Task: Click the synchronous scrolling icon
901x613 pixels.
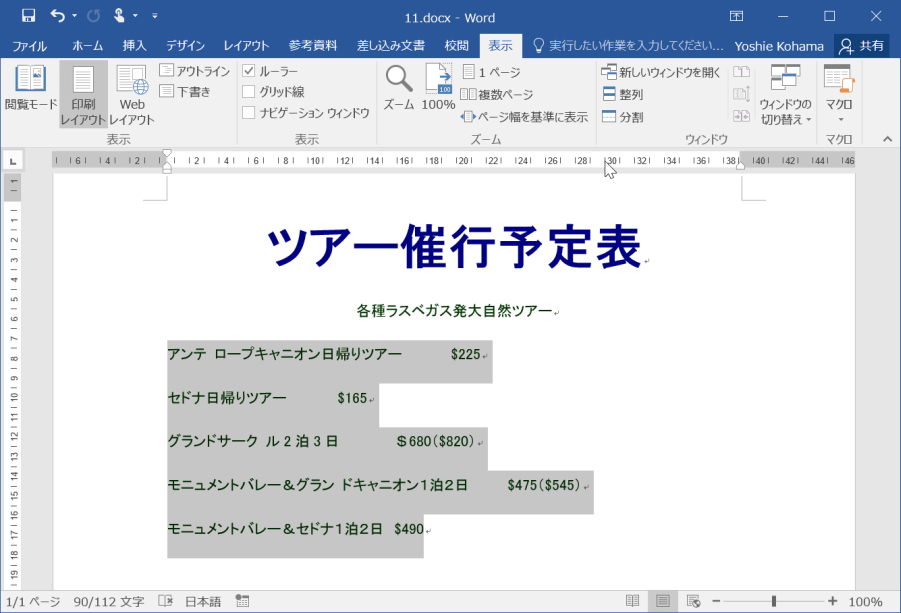Action: [741, 94]
